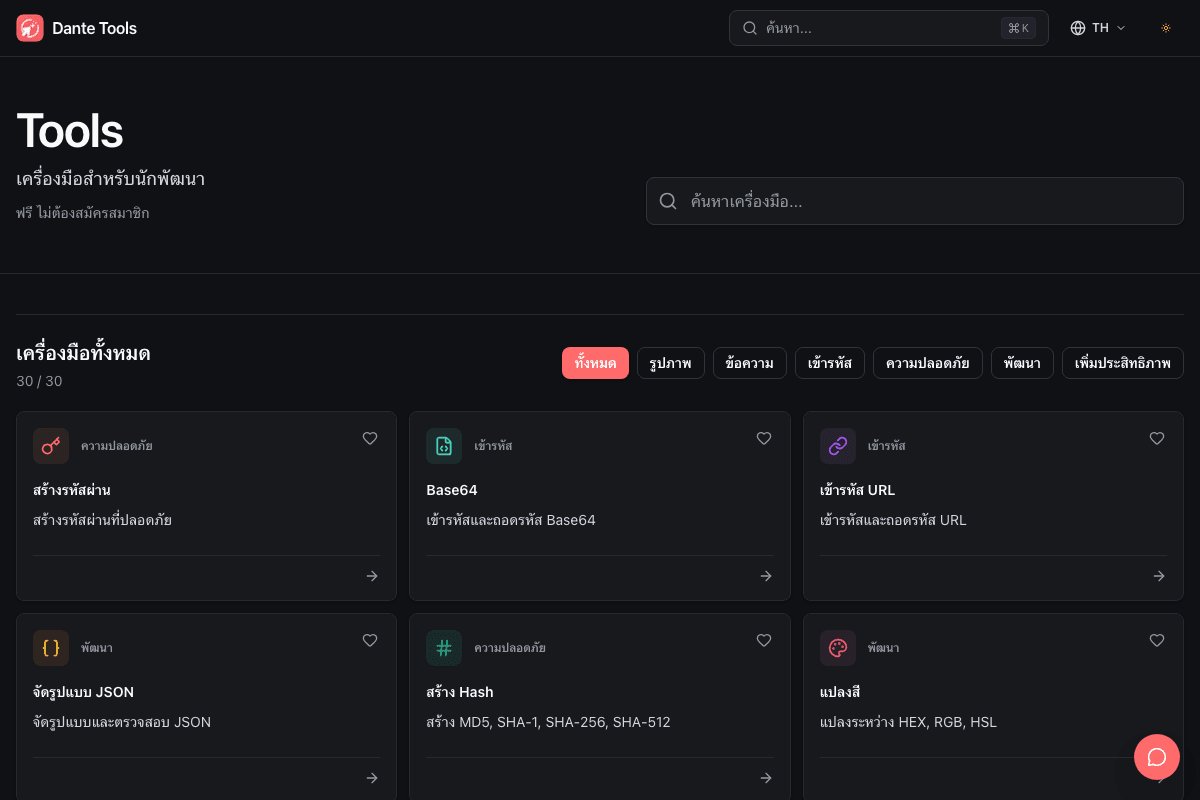
Task: Click the arrow on สร้าง Hash card
Action: [766, 778]
